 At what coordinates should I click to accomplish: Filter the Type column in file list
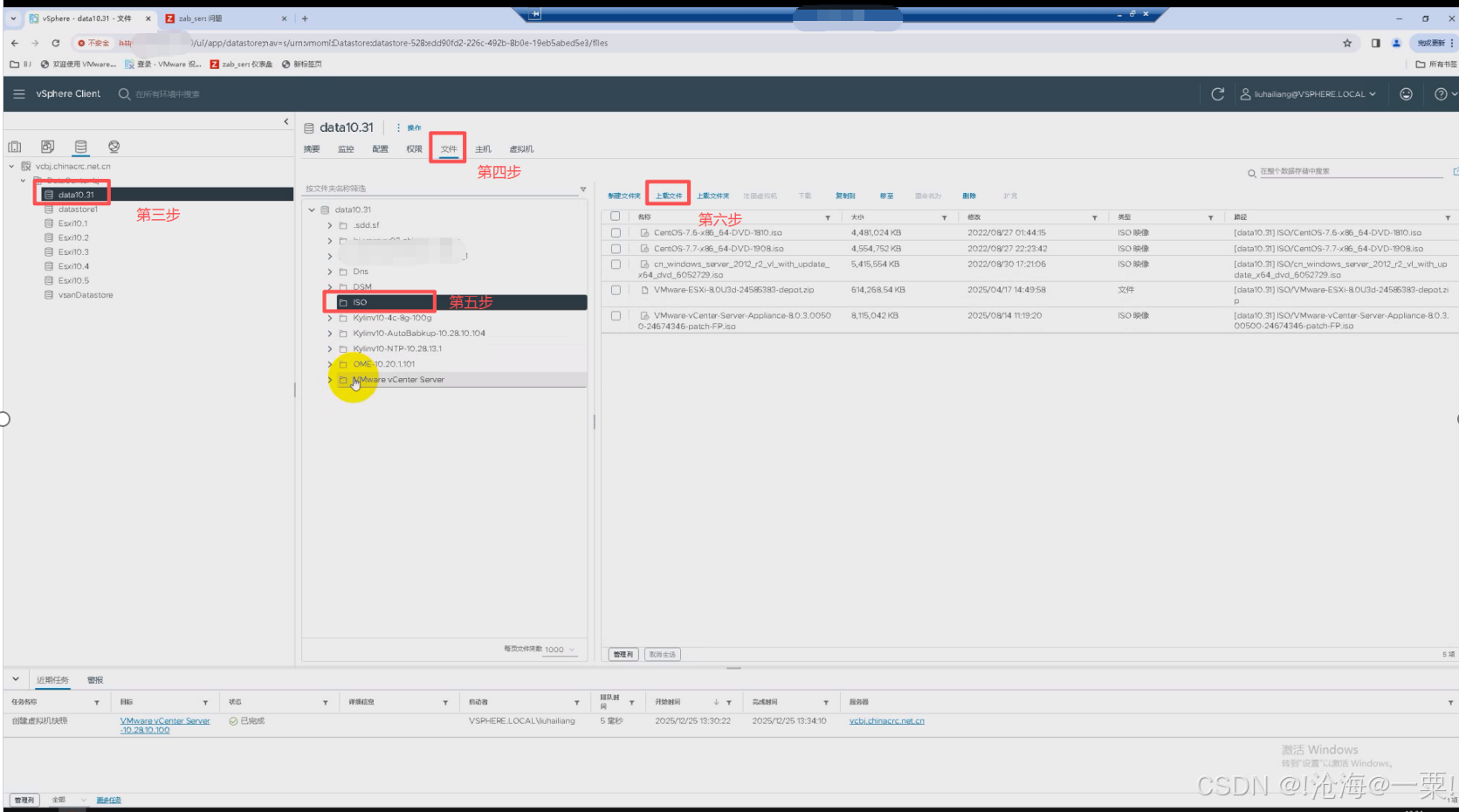click(1210, 217)
